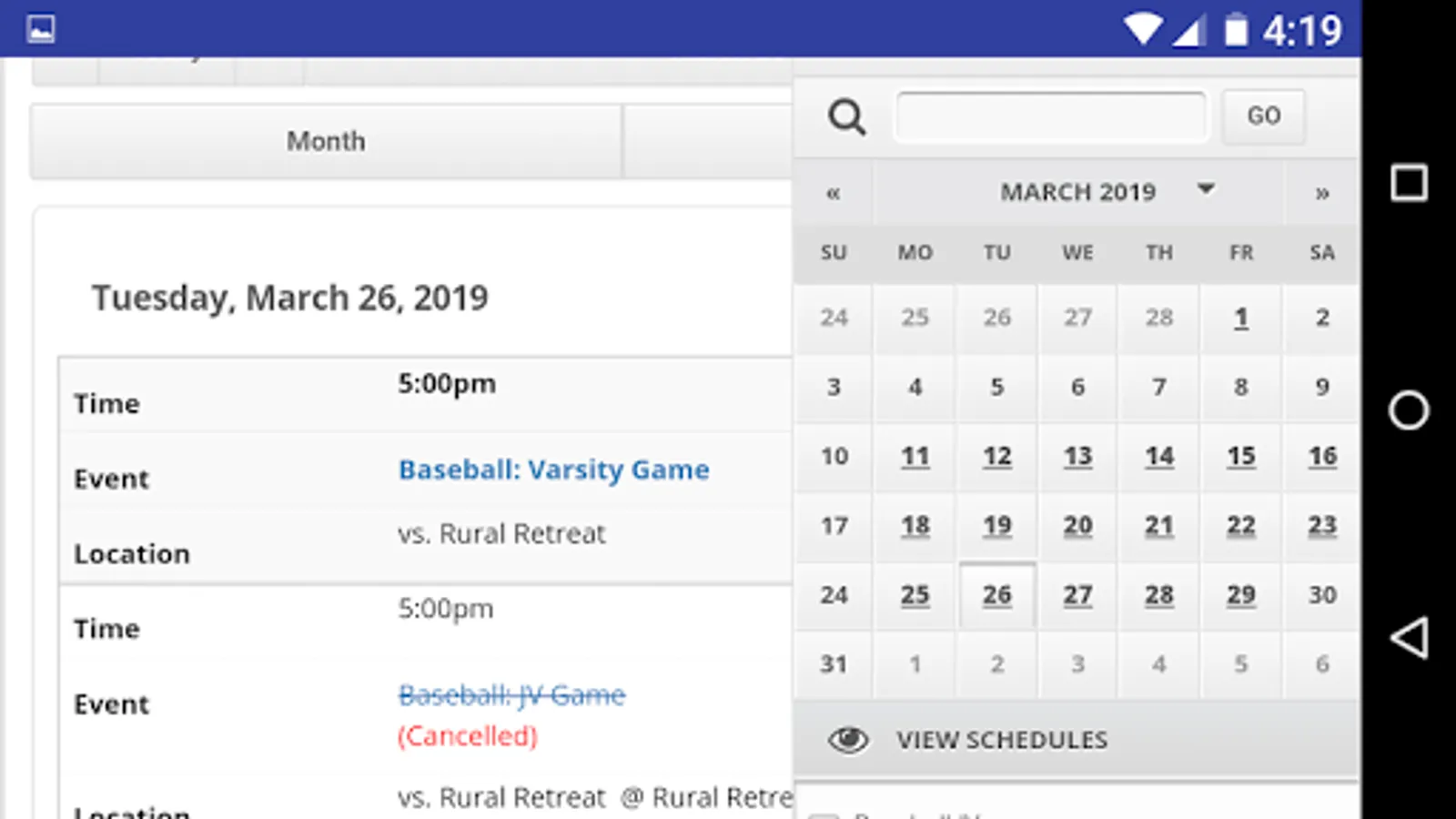Open the cancelled Baseball: JV Game link

coord(511,695)
